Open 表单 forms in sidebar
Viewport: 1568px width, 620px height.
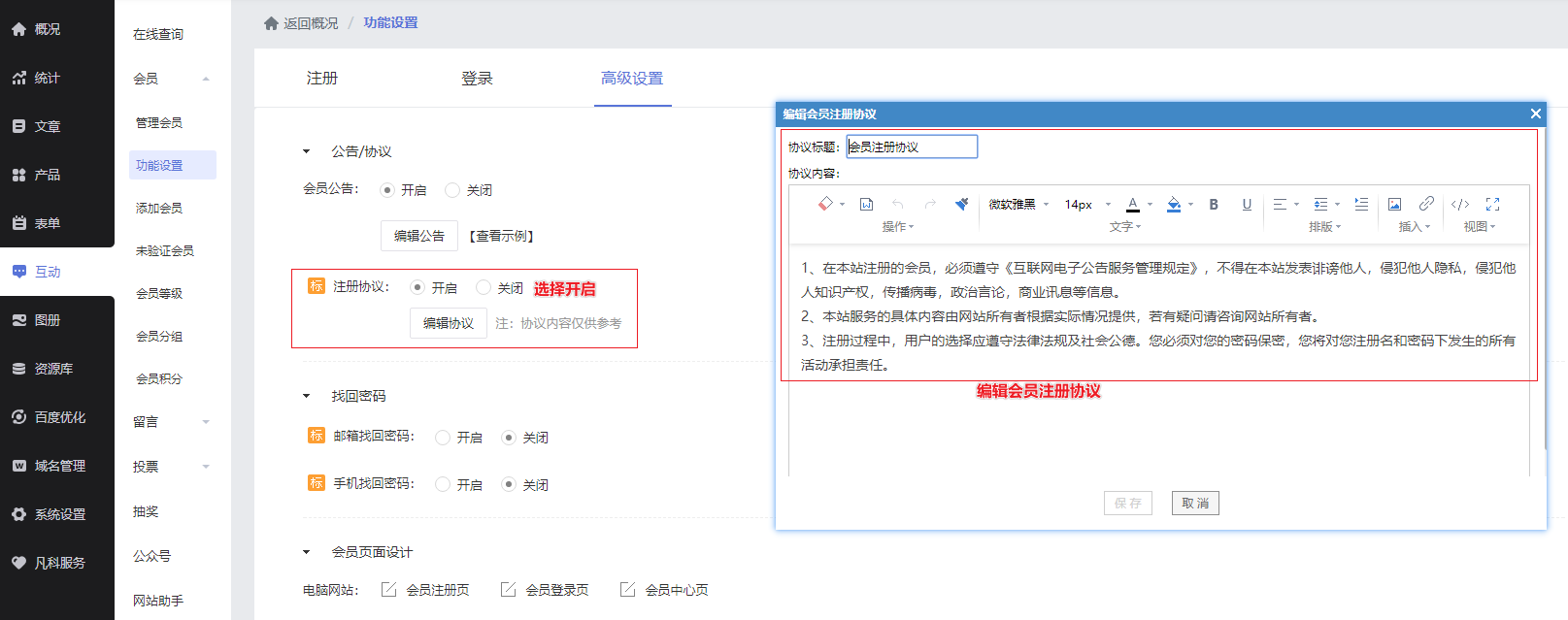click(x=56, y=223)
